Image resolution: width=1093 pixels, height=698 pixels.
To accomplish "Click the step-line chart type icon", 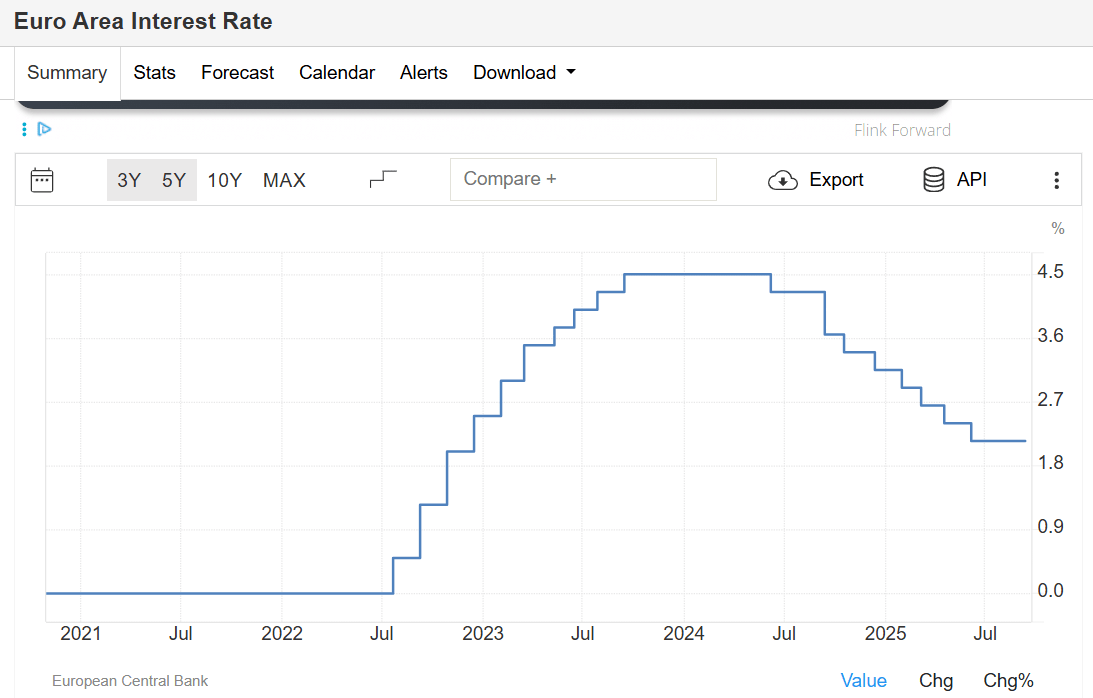I will pos(382,177).
